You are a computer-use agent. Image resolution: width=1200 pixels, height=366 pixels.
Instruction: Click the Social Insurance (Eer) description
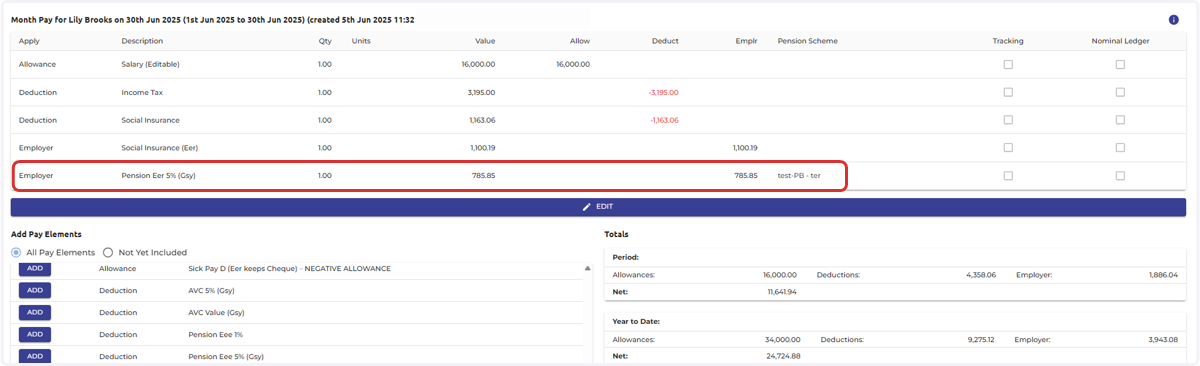(x=160, y=148)
